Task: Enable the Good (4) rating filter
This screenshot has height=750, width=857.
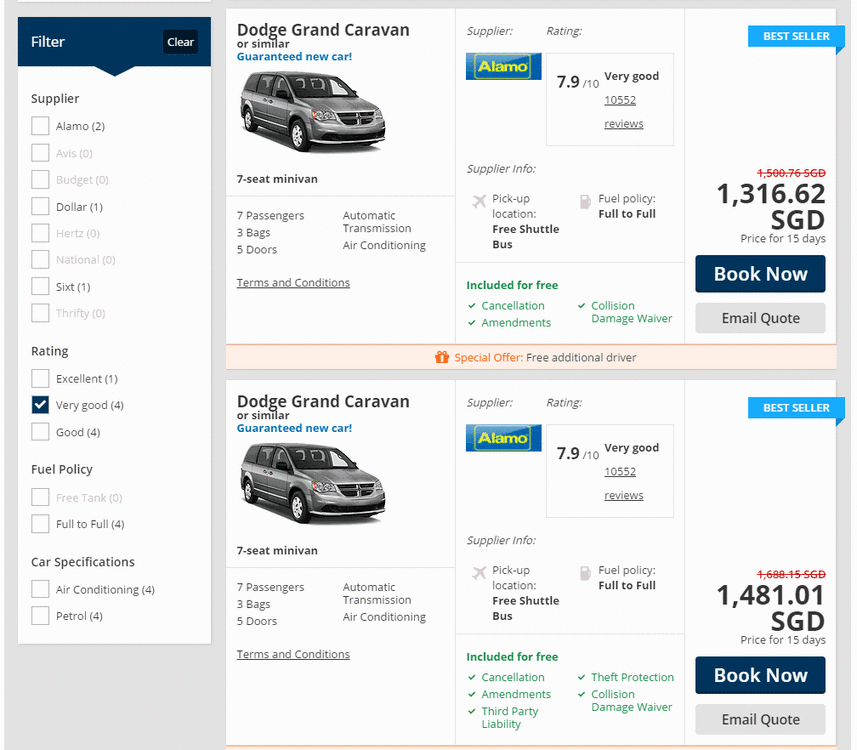Action: tap(40, 432)
